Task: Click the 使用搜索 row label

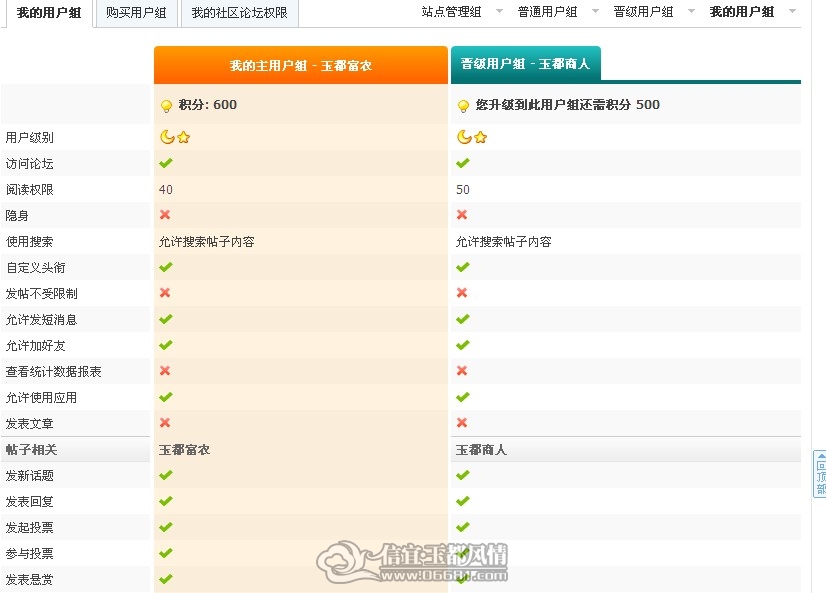Action: coord(30,242)
